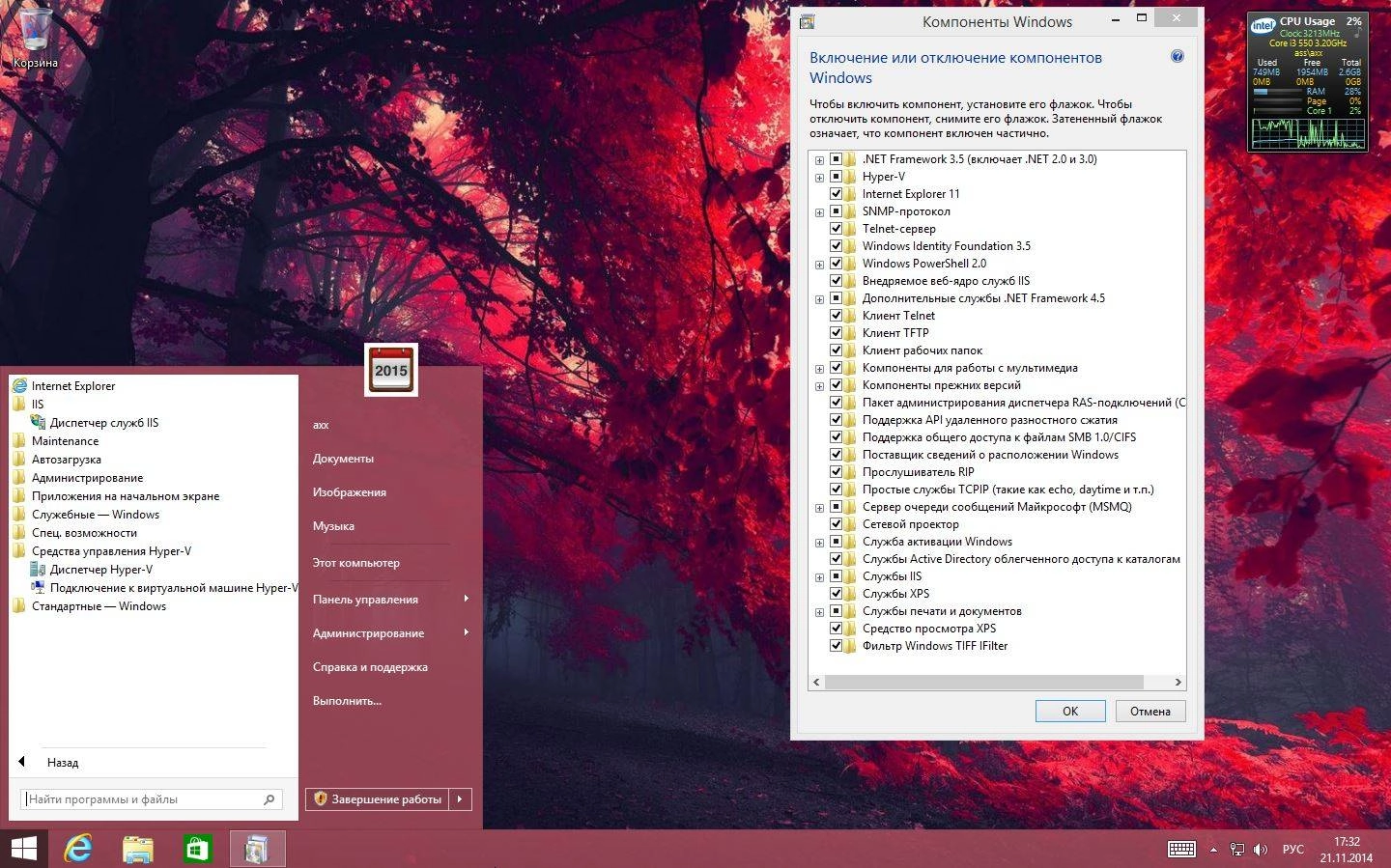Open Документы from Start menu
This screenshot has height=868, width=1391.
point(343,458)
